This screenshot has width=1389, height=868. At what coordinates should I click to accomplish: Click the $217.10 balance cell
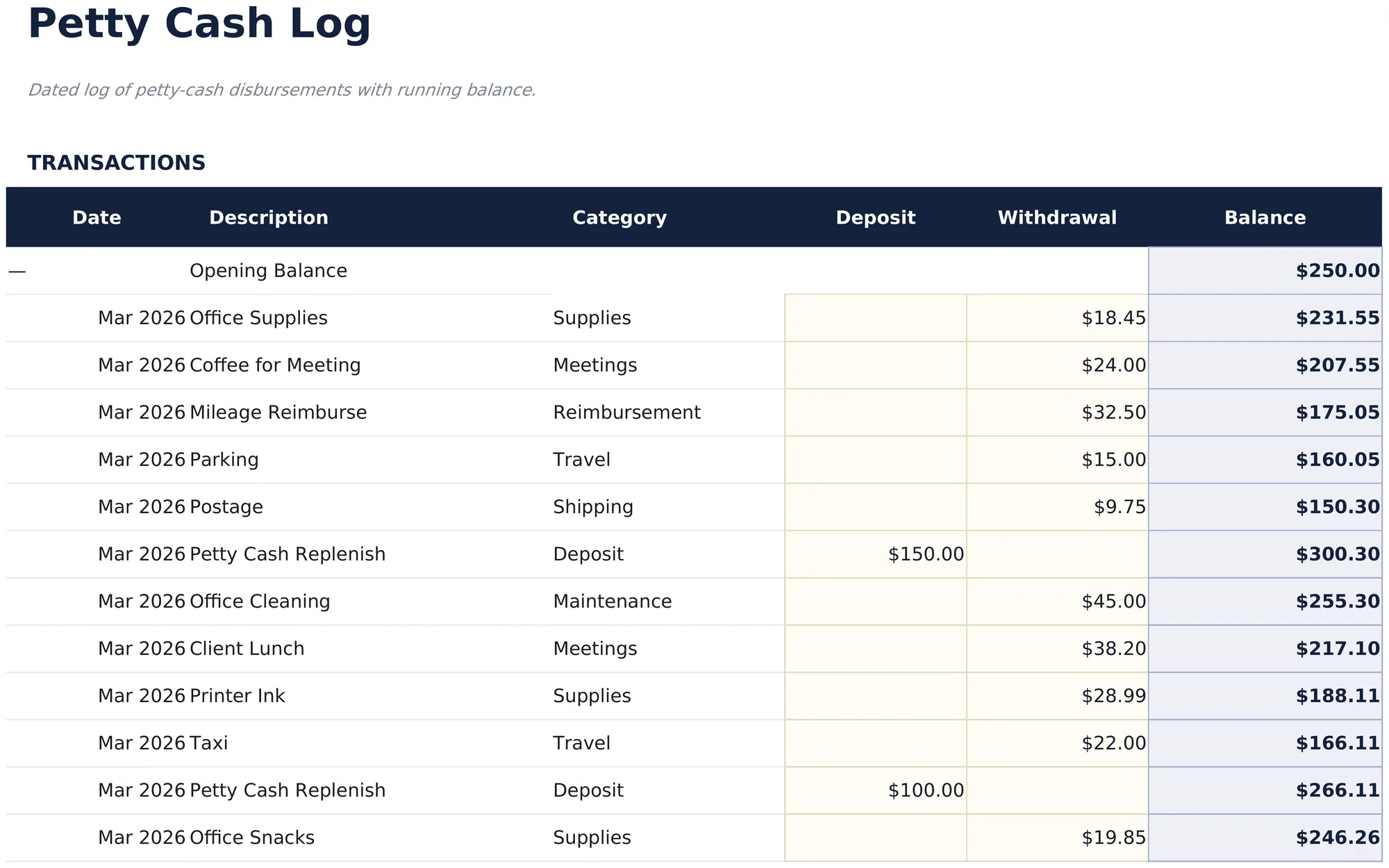(x=1265, y=649)
